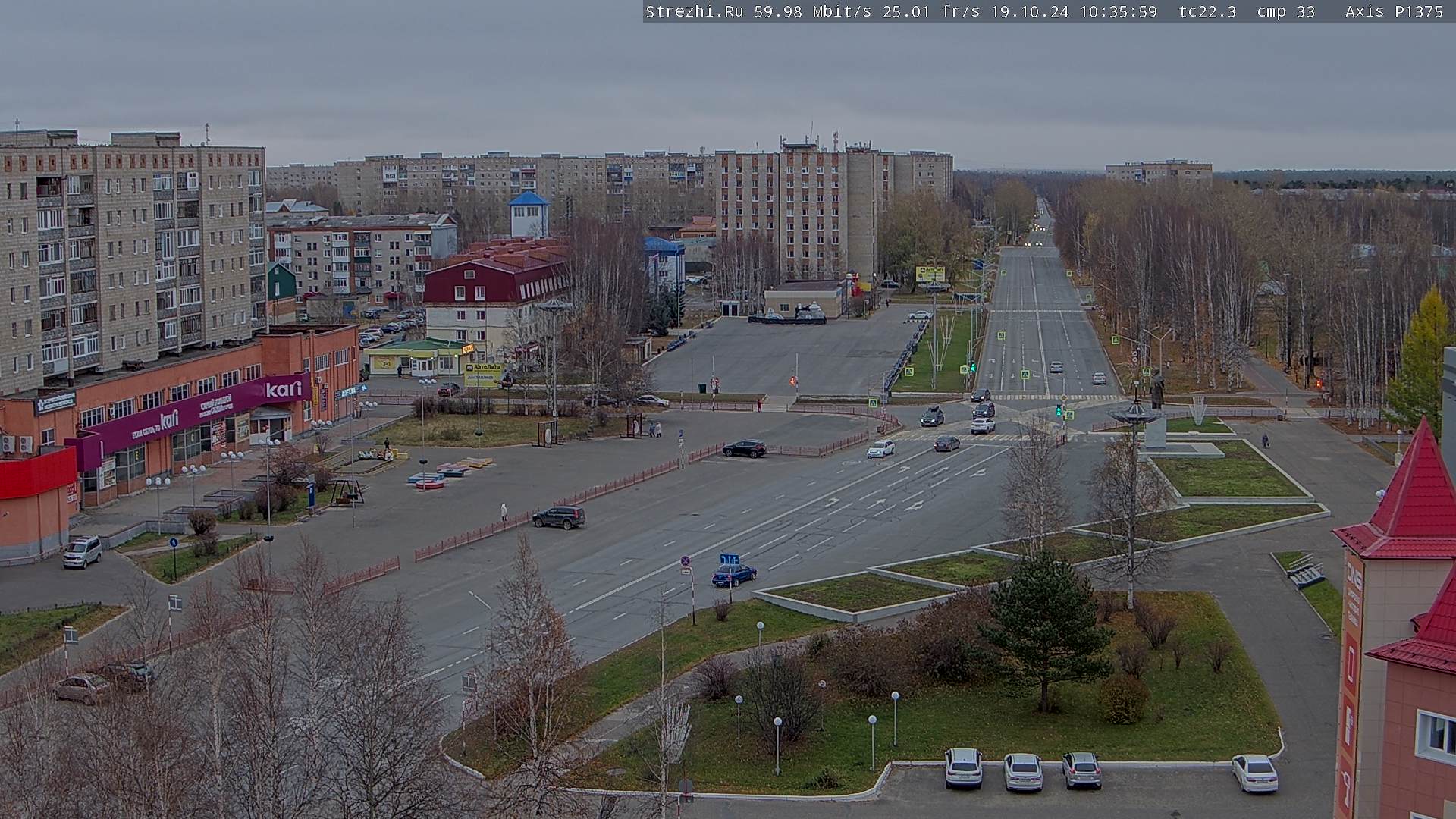Click the Strezhi.Ru overlay label
Viewport: 1456px width, 819px height.
coord(694,11)
